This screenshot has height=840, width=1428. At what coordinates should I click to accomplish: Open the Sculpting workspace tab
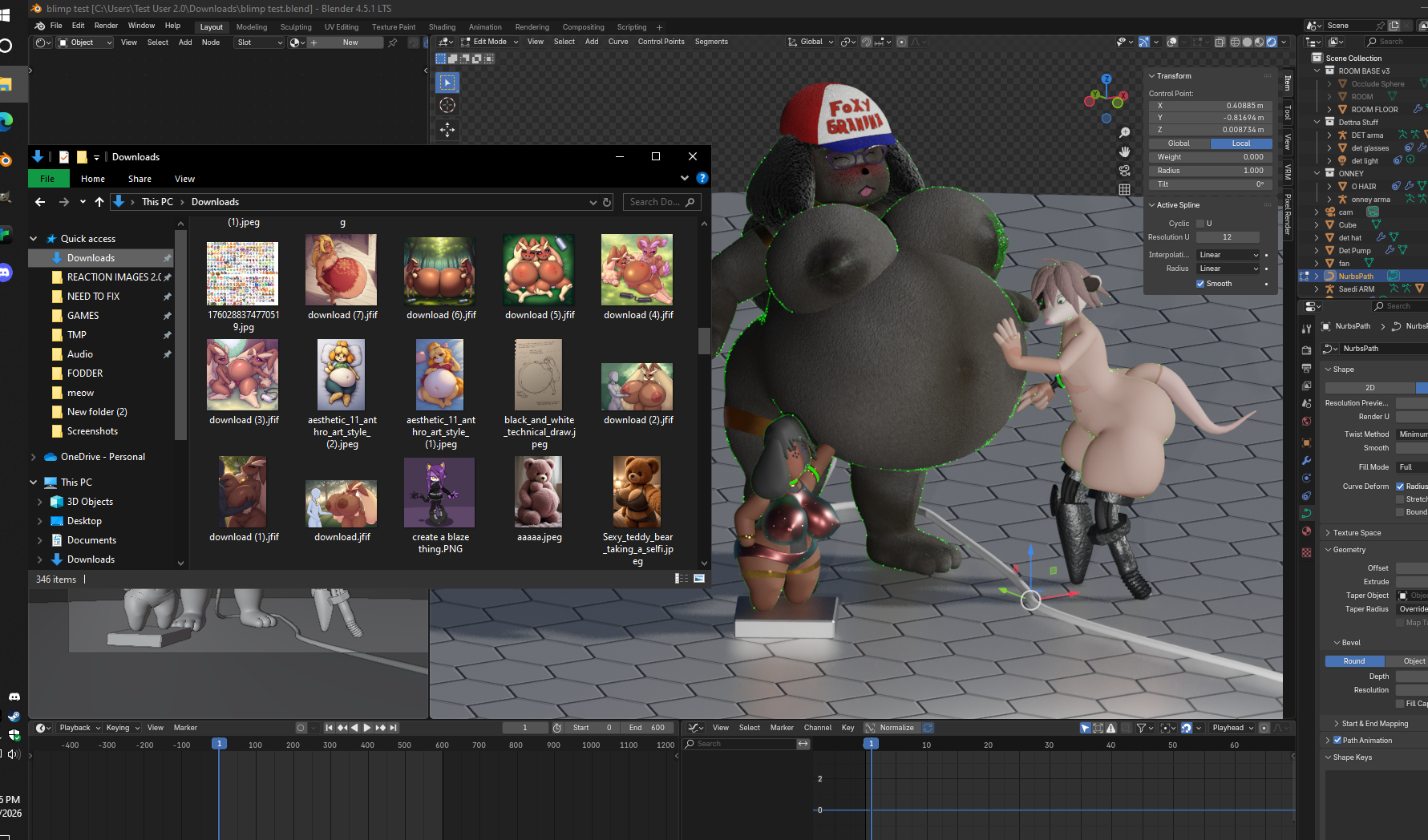(x=296, y=27)
